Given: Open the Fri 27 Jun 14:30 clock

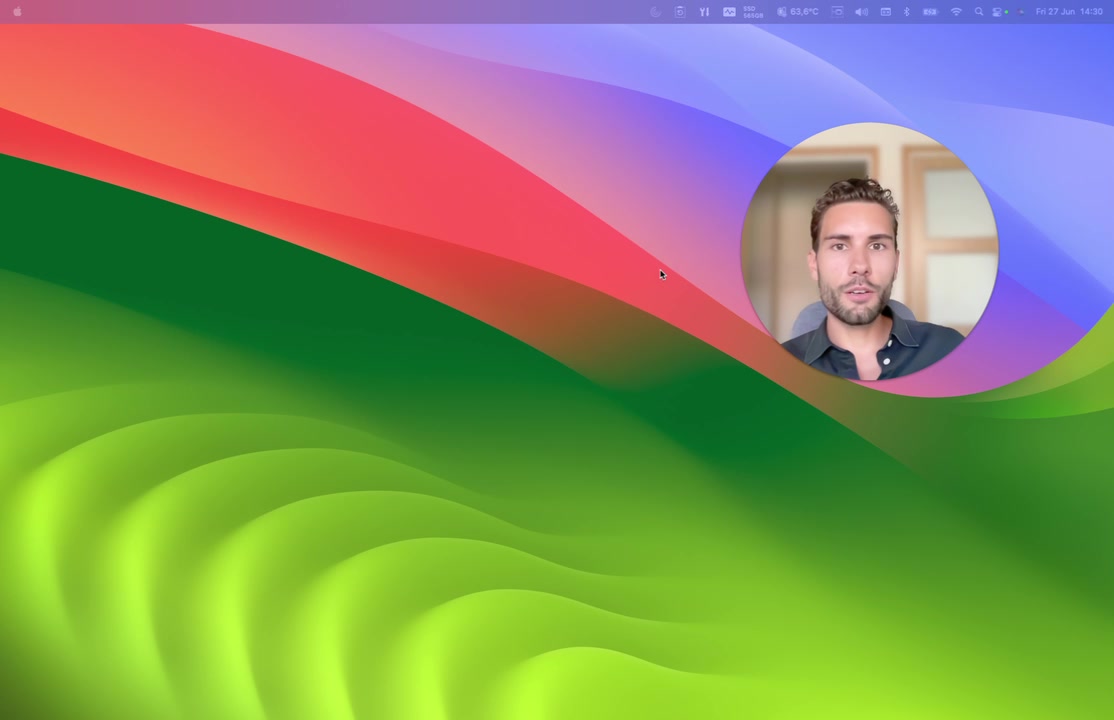Looking at the screenshot, I should click(1069, 11).
